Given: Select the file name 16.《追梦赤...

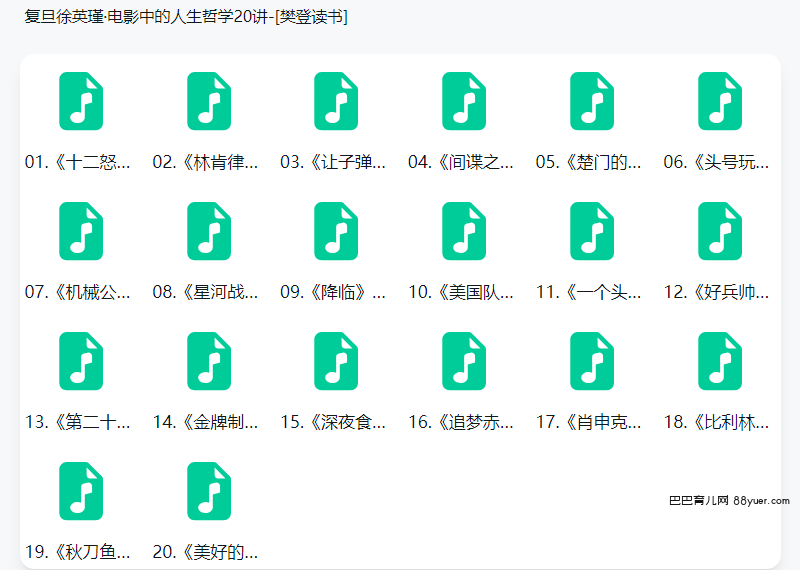Looking at the screenshot, I should (461, 423).
